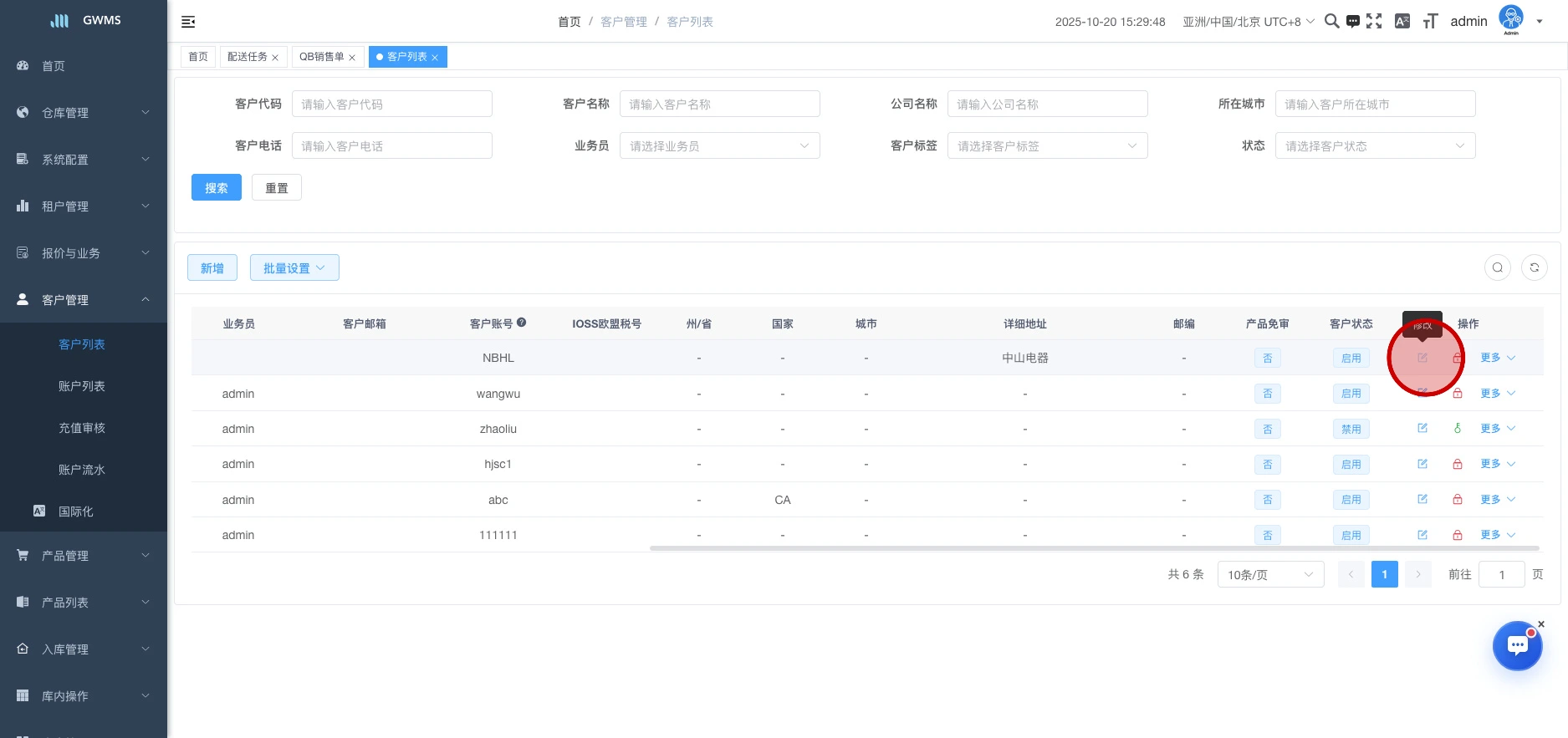The width and height of the screenshot is (1568, 738).
Task: Open the 业务员 salesperson dropdown
Action: coord(719,145)
